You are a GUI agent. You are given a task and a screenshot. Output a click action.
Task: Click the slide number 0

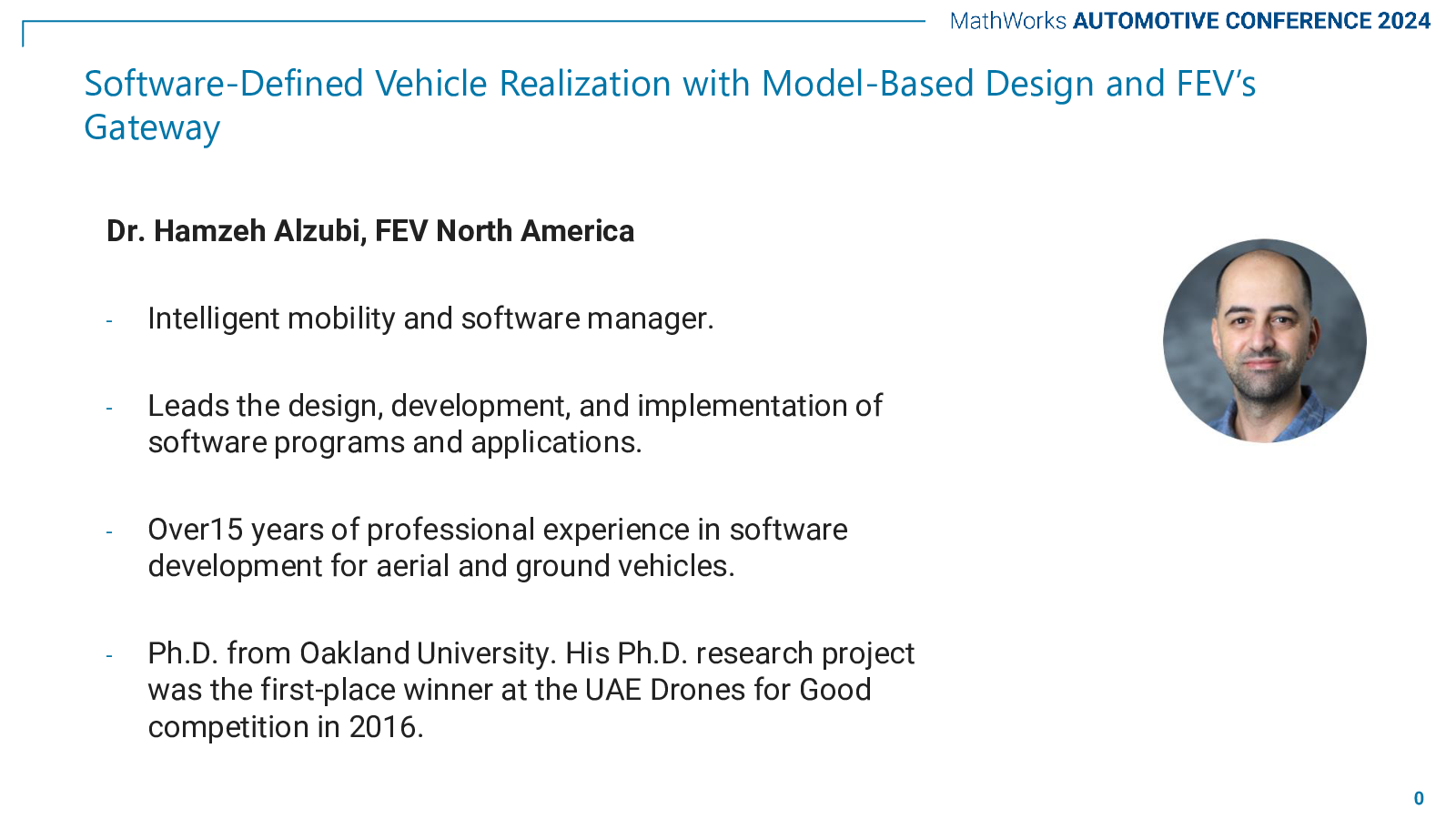coord(1418,798)
